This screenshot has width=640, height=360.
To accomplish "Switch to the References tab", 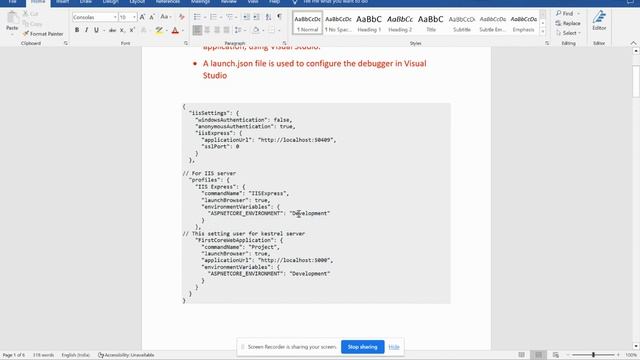I will click(167, 2).
